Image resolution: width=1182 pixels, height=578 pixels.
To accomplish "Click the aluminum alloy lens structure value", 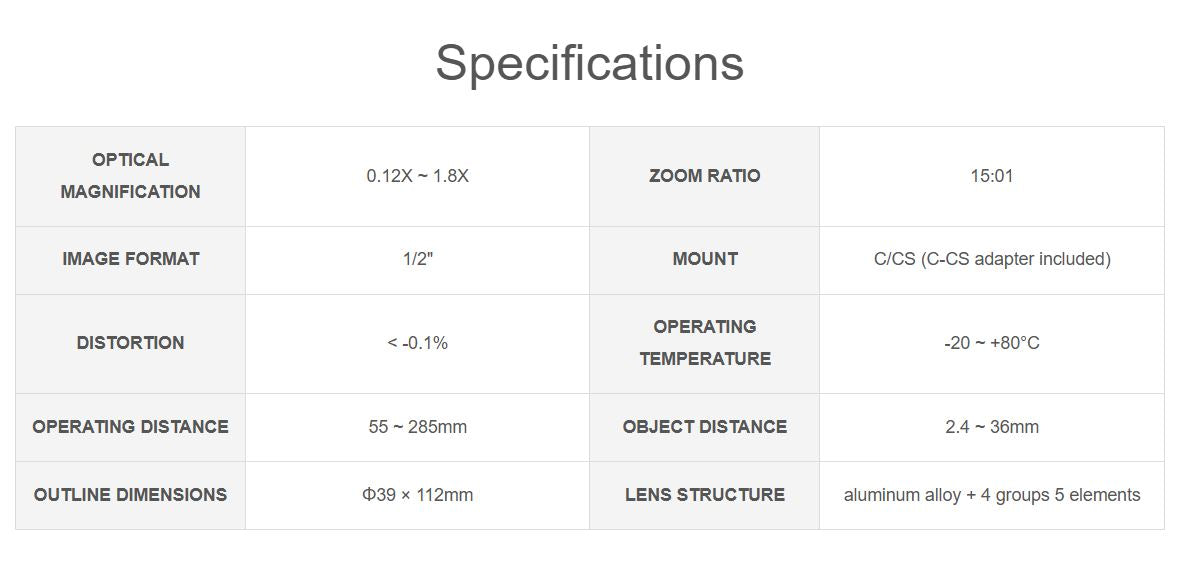I will [991, 495].
